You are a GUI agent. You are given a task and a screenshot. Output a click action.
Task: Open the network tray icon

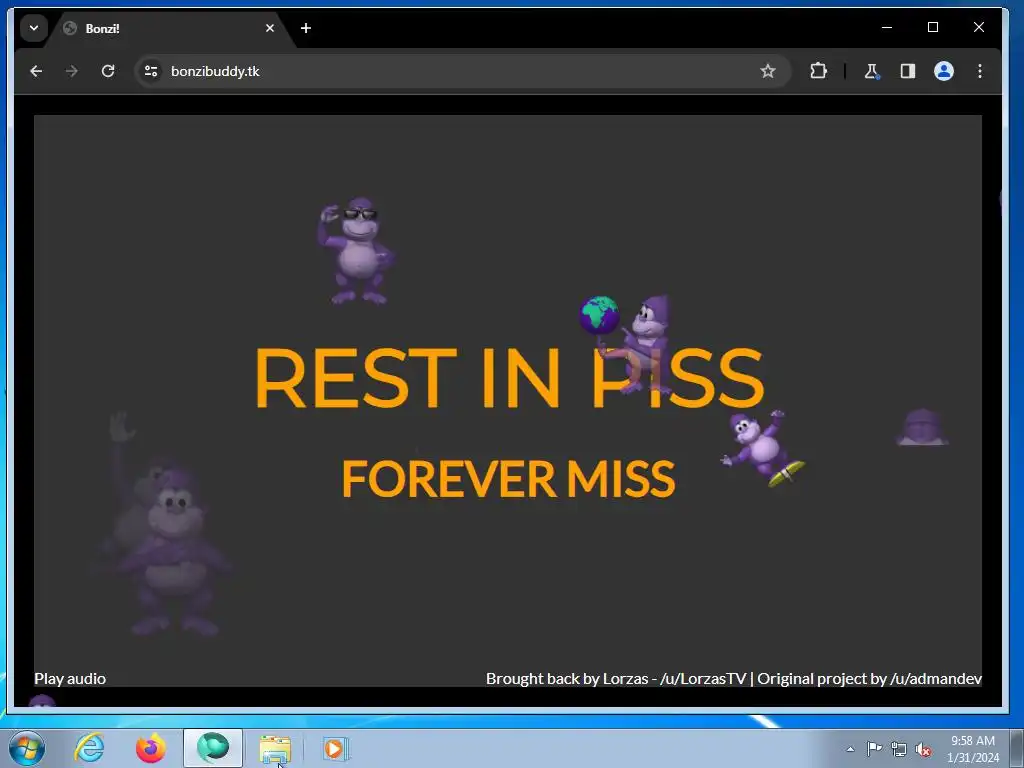click(x=899, y=749)
